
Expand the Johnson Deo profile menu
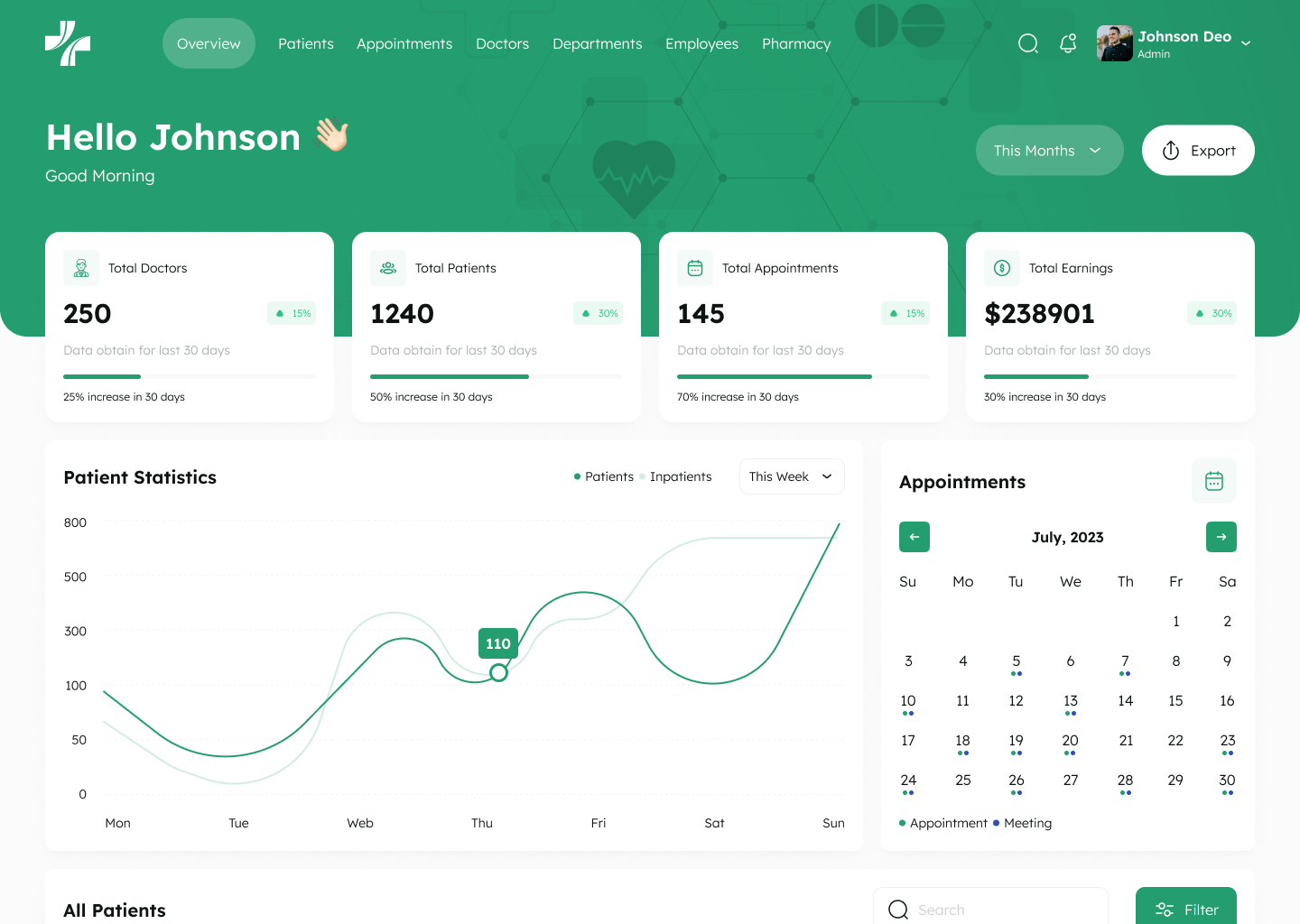(x=1248, y=42)
